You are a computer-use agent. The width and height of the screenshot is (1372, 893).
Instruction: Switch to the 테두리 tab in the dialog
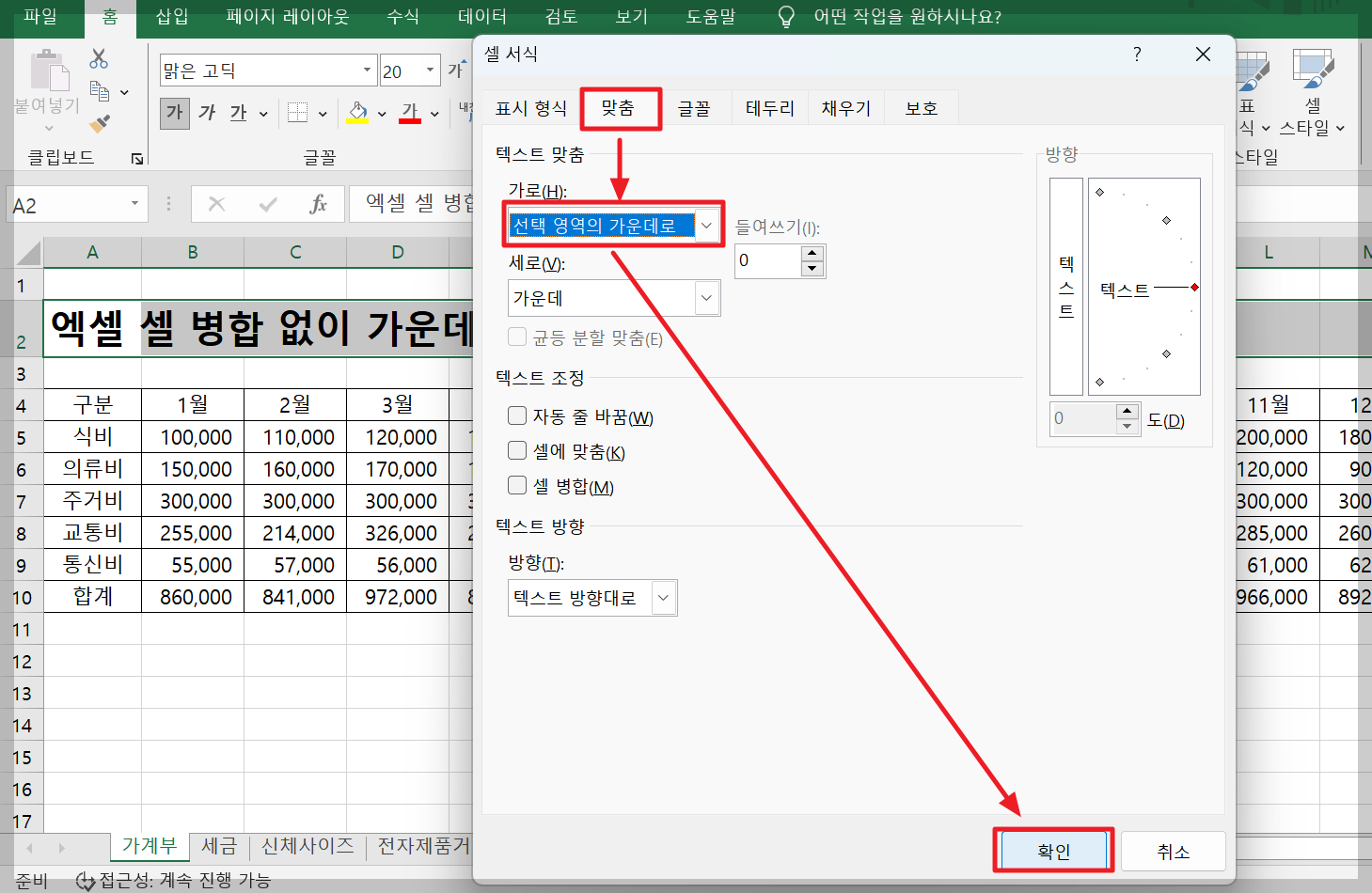click(x=769, y=107)
